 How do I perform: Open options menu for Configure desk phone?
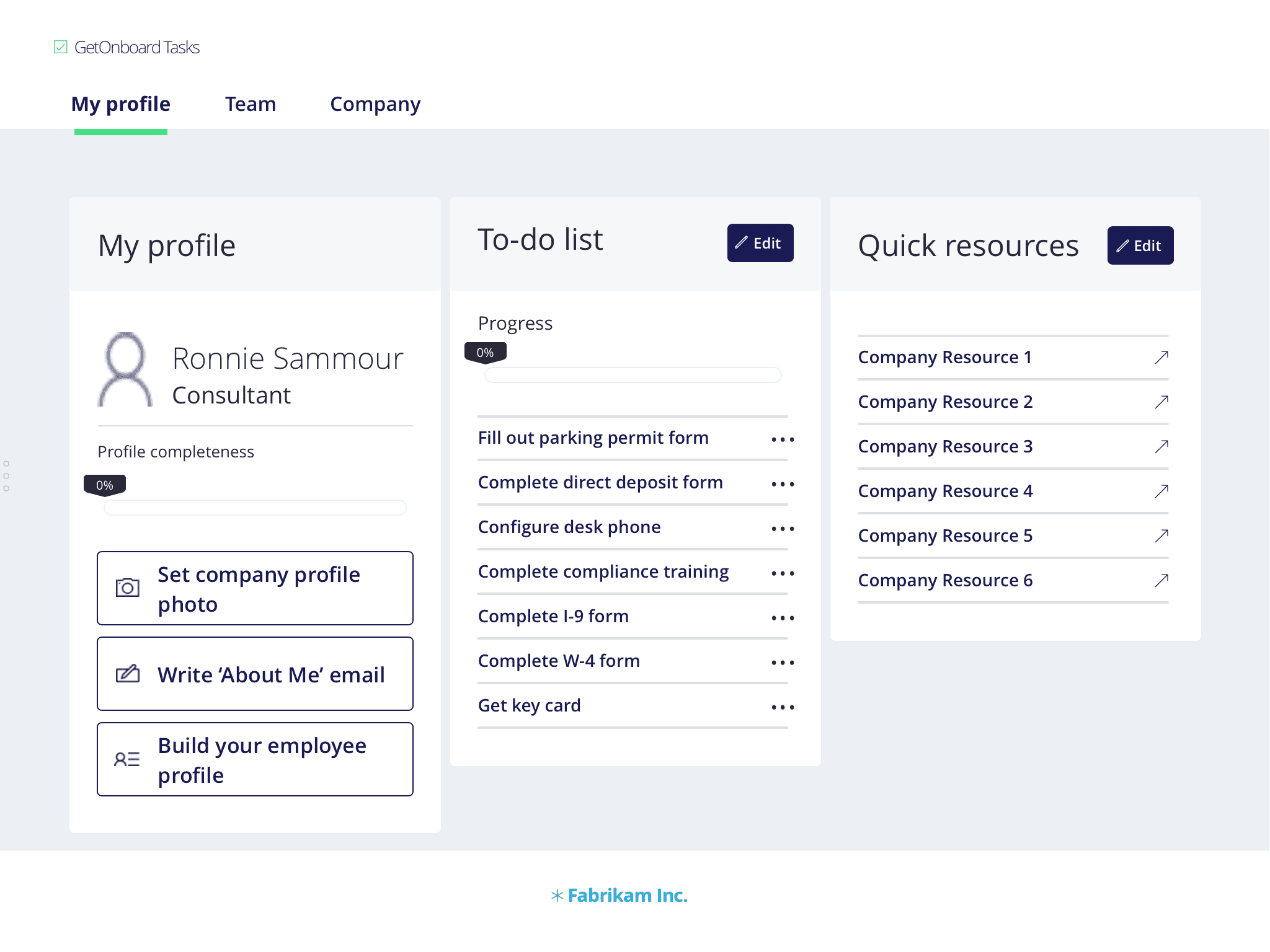[x=783, y=528]
